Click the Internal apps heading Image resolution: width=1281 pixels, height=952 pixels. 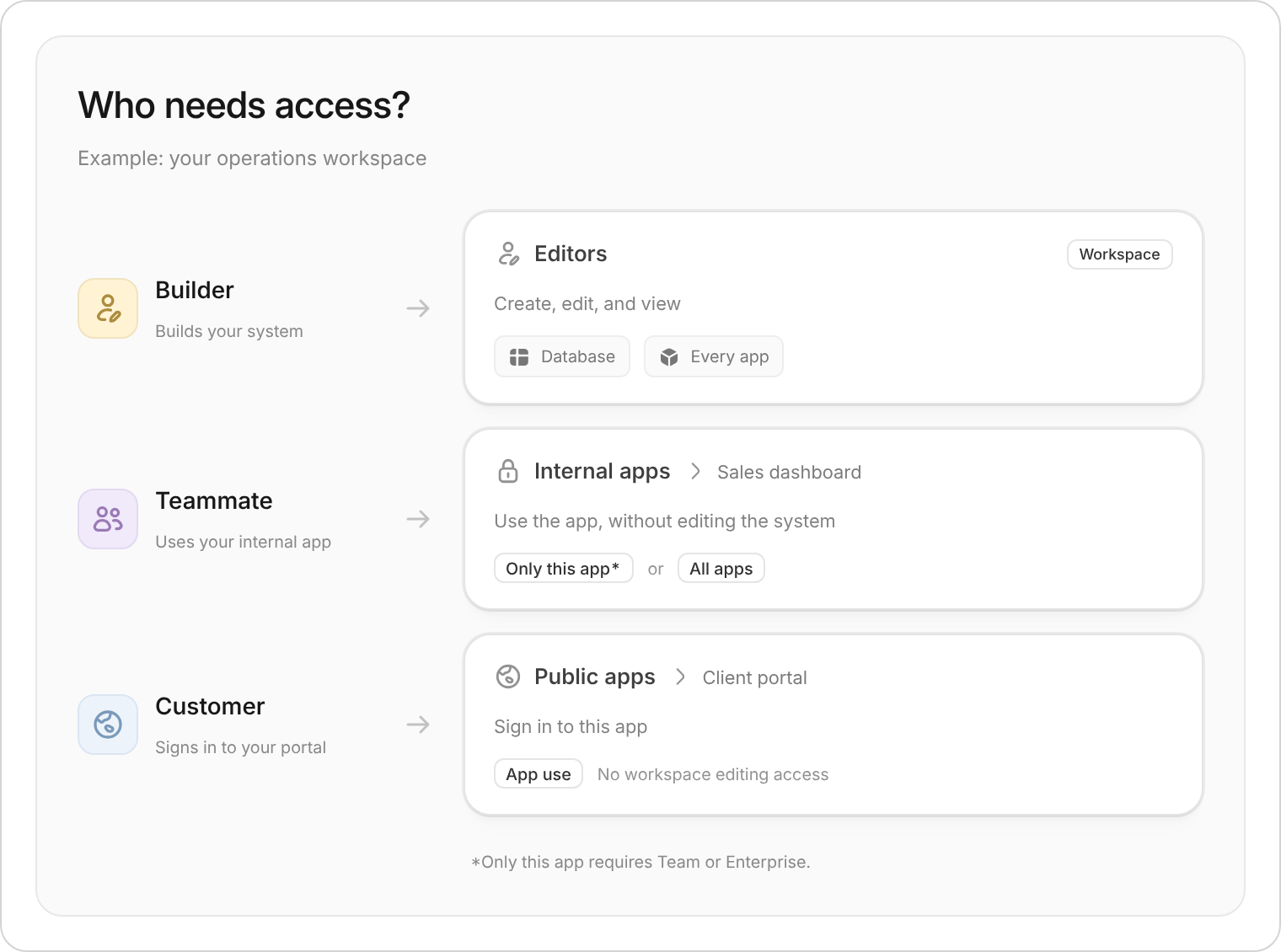click(x=603, y=472)
